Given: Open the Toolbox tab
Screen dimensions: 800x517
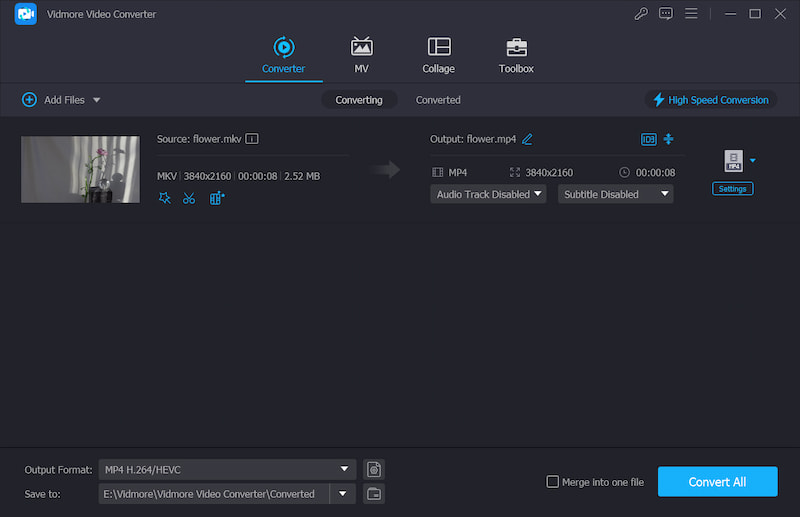Looking at the screenshot, I should 516,55.
